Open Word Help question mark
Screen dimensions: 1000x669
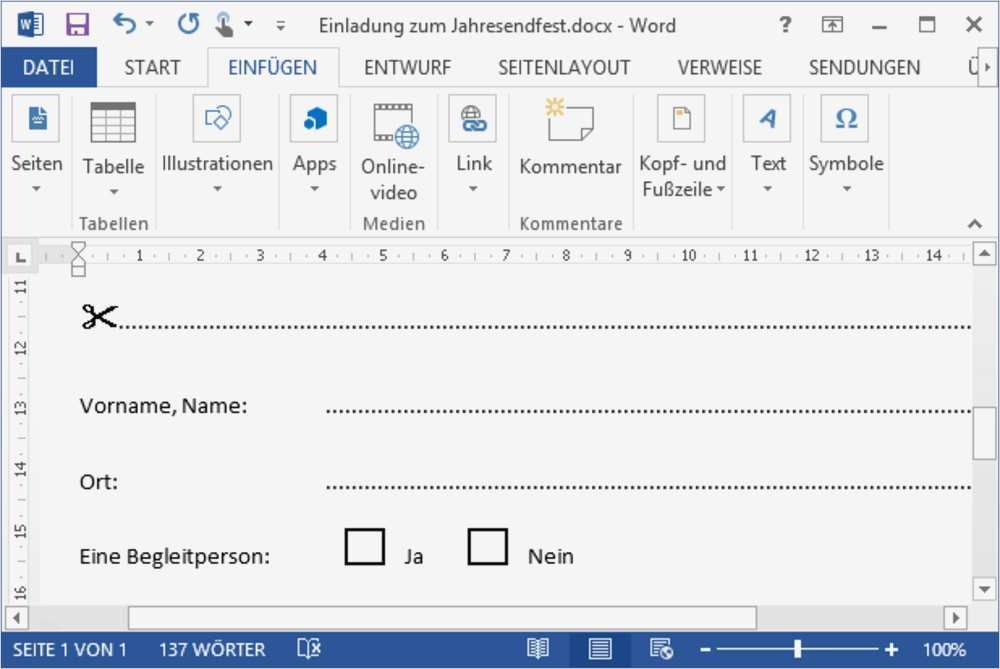[785, 25]
